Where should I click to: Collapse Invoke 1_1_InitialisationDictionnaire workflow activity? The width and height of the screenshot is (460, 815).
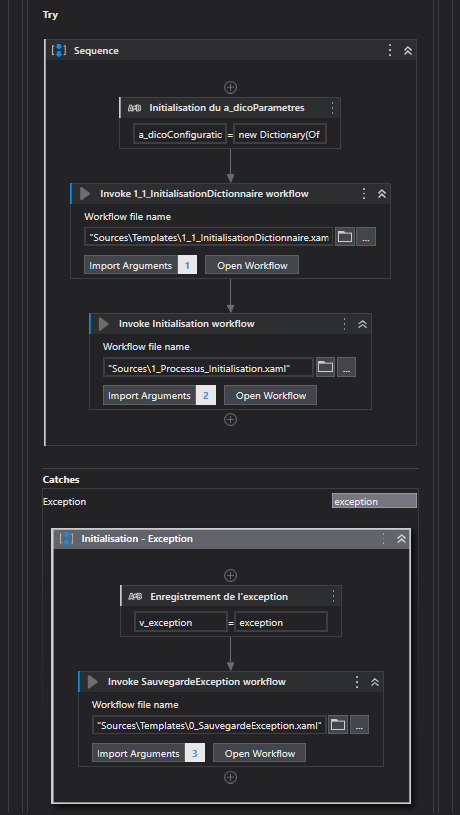click(382, 194)
